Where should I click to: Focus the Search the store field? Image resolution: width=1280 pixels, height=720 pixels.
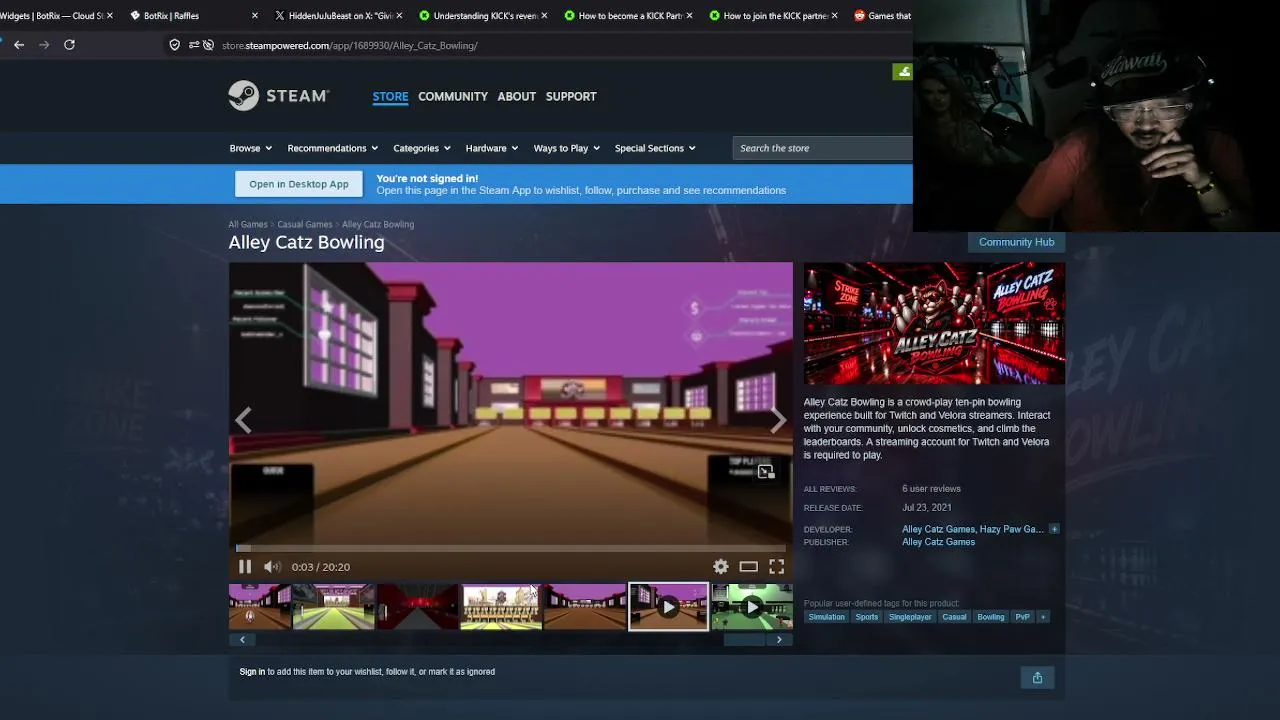pos(823,148)
